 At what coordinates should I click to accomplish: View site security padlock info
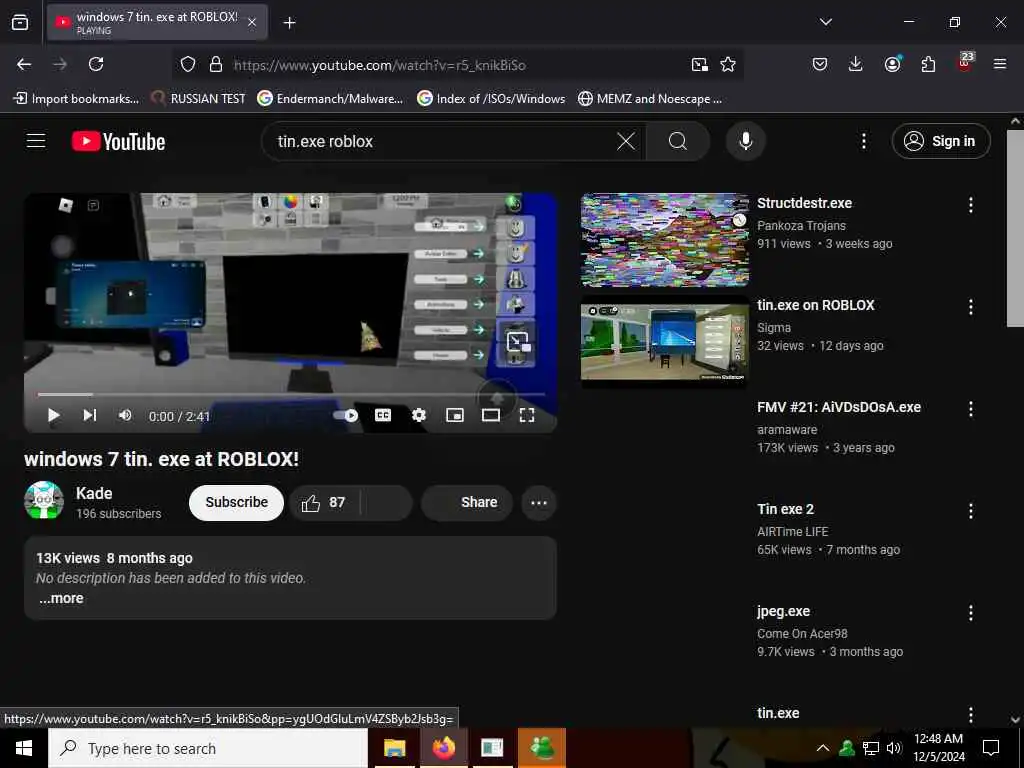pyautogui.click(x=216, y=64)
